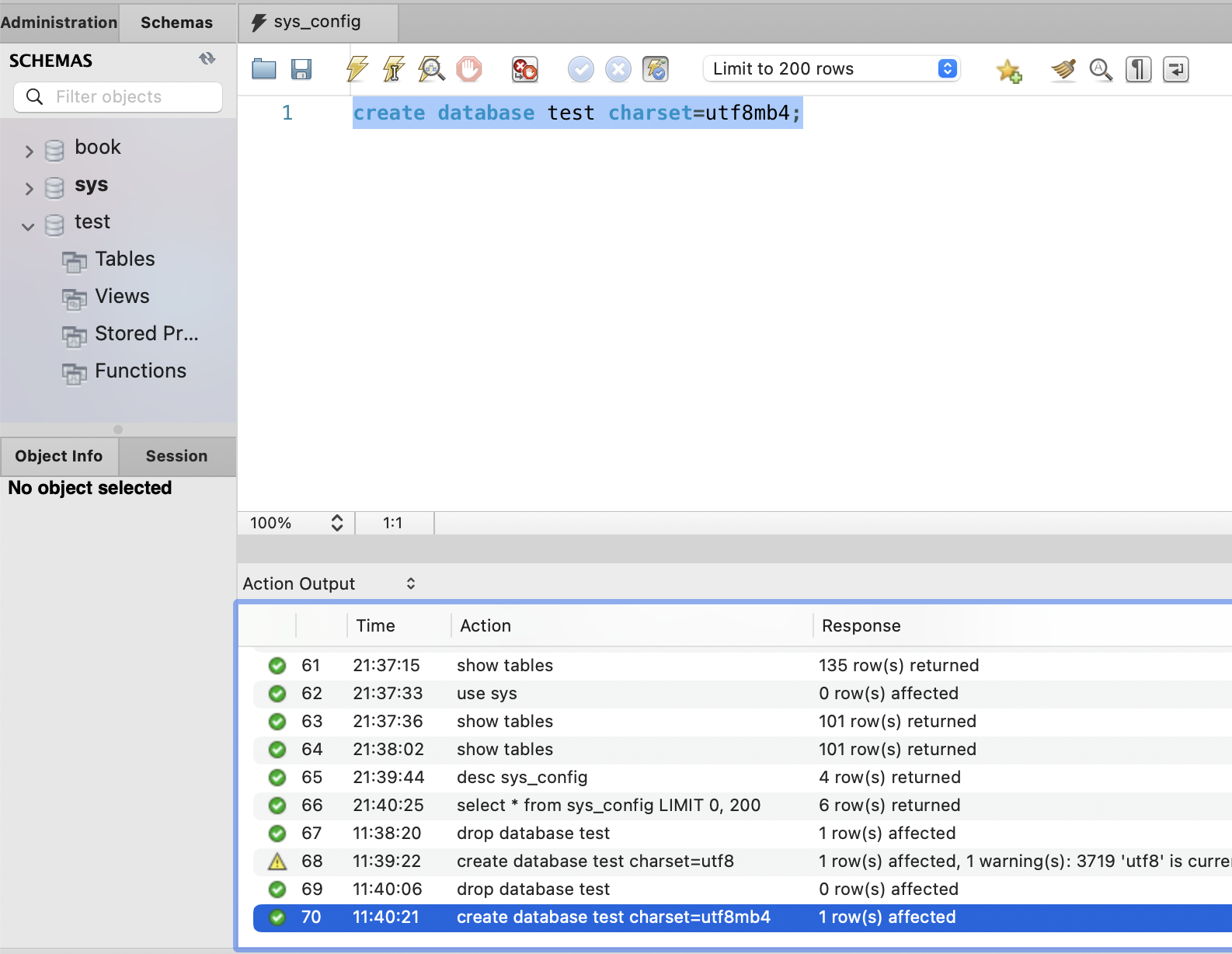Add snippet with star icon
1232x954 pixels.
tap(1009, 71)
